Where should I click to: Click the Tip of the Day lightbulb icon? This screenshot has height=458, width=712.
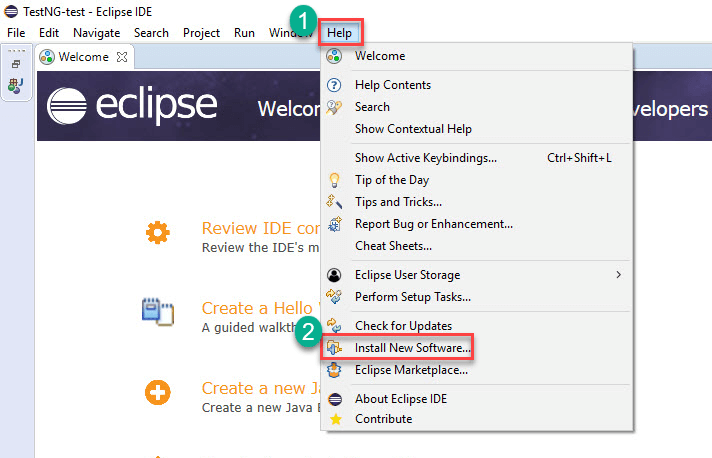point(335,180)
